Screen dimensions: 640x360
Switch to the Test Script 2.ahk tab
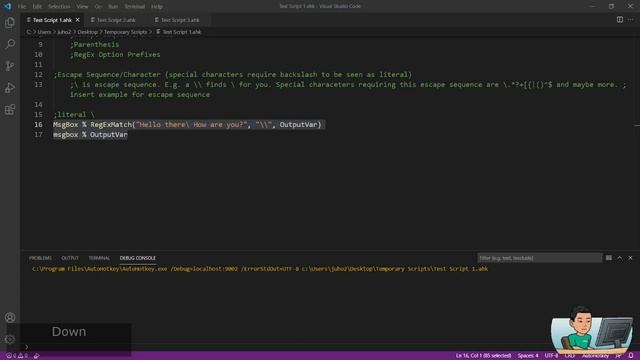[x=116, y=20]
